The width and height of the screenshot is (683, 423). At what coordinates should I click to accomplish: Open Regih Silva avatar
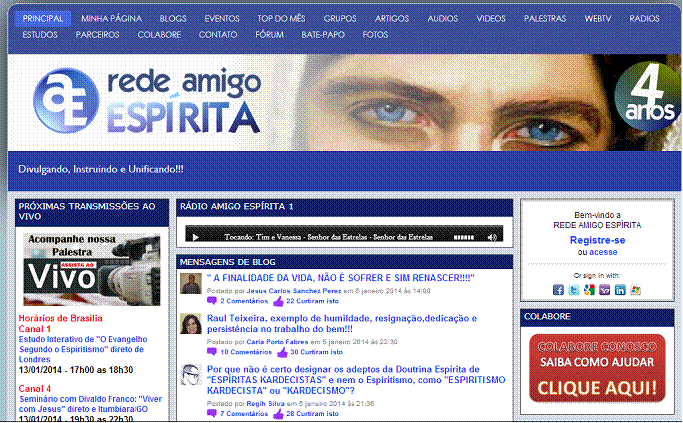click(191, 375)
